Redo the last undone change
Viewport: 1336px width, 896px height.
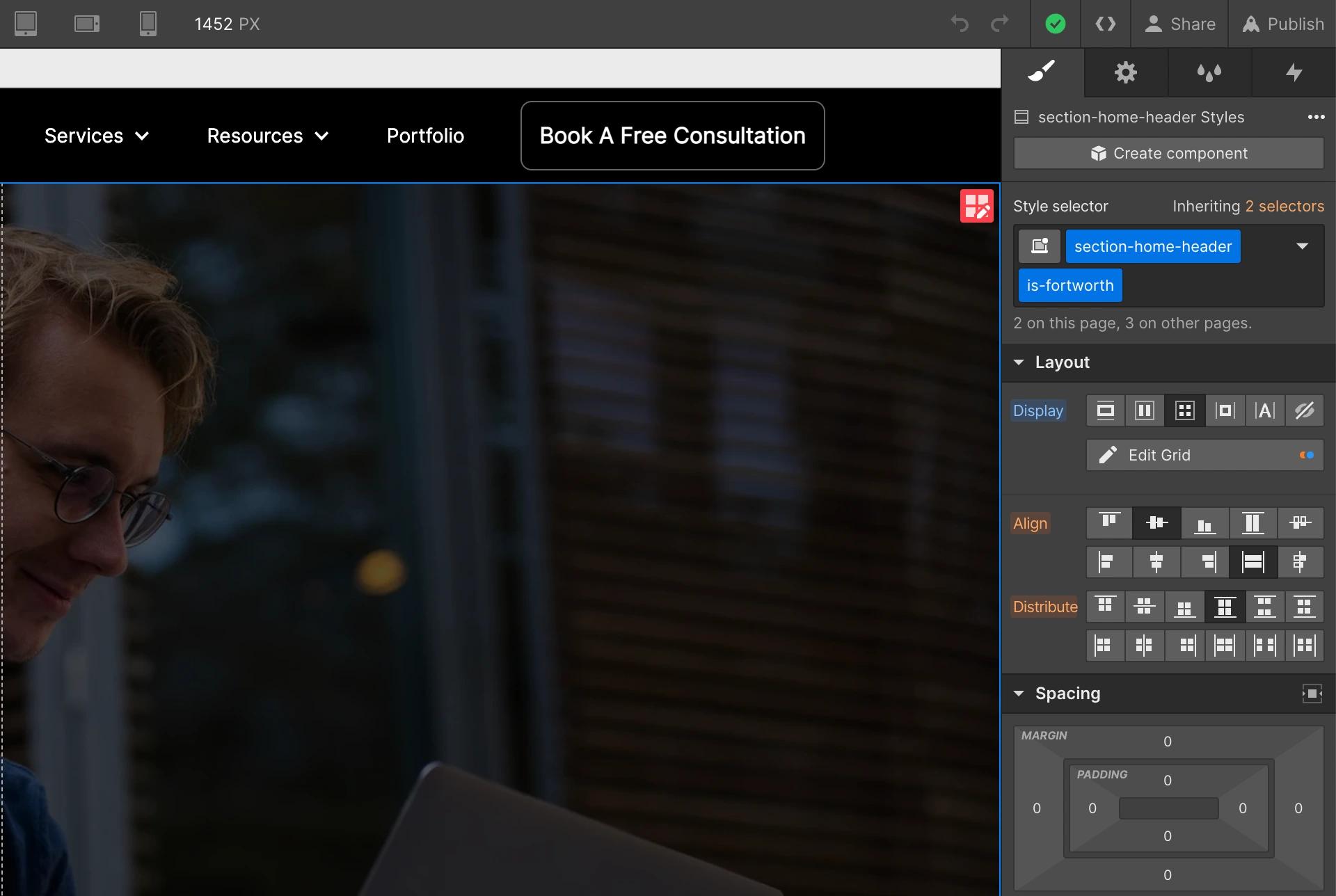click(x=1000, y=24)
